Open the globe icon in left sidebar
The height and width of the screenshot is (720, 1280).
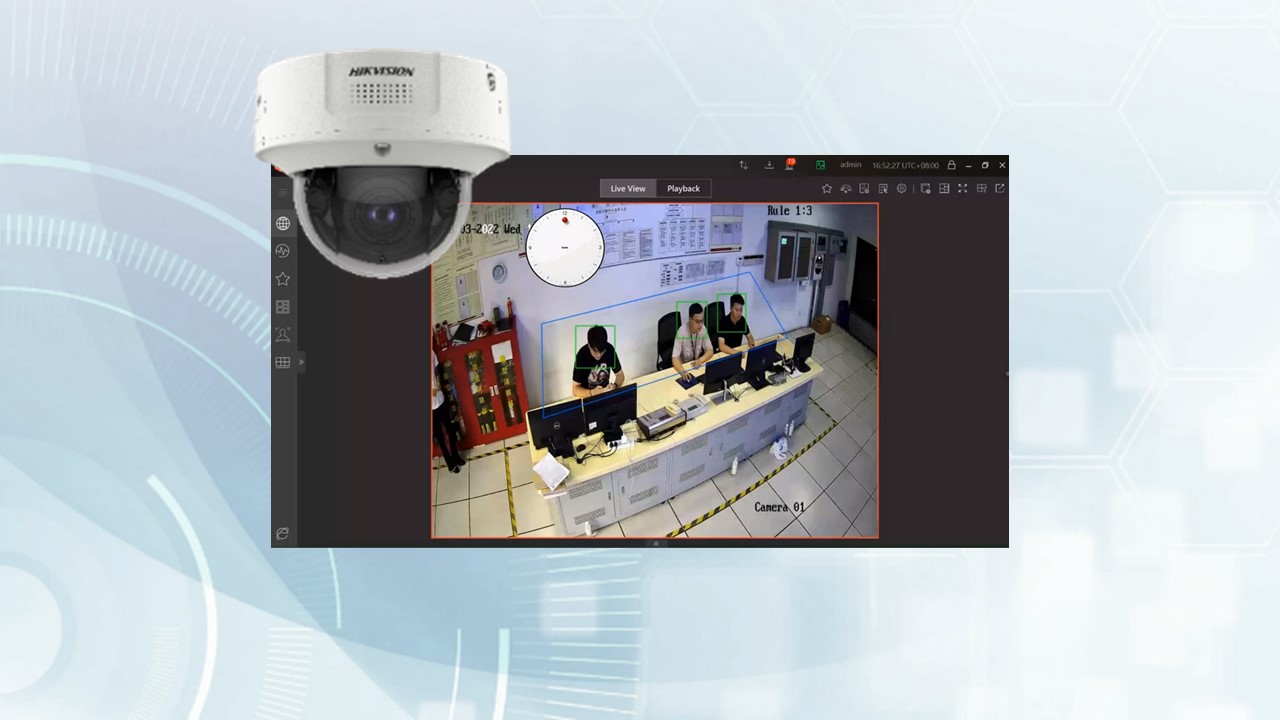tap(283, 224)
